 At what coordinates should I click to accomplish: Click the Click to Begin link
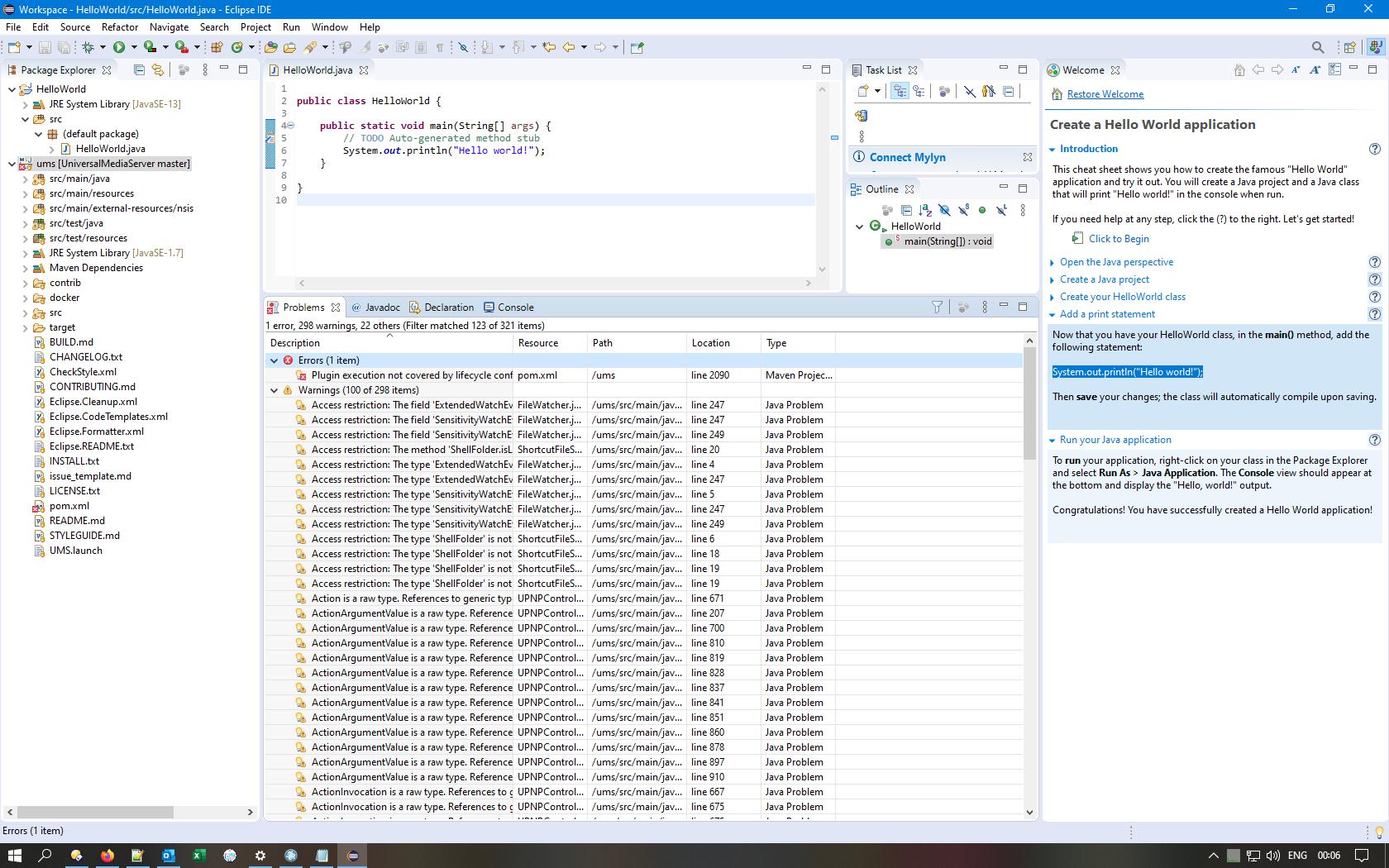tap(1119, 239)
